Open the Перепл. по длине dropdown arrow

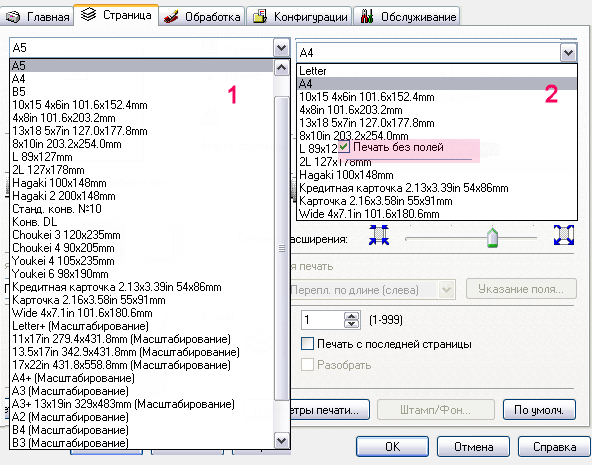pos(446,290)
